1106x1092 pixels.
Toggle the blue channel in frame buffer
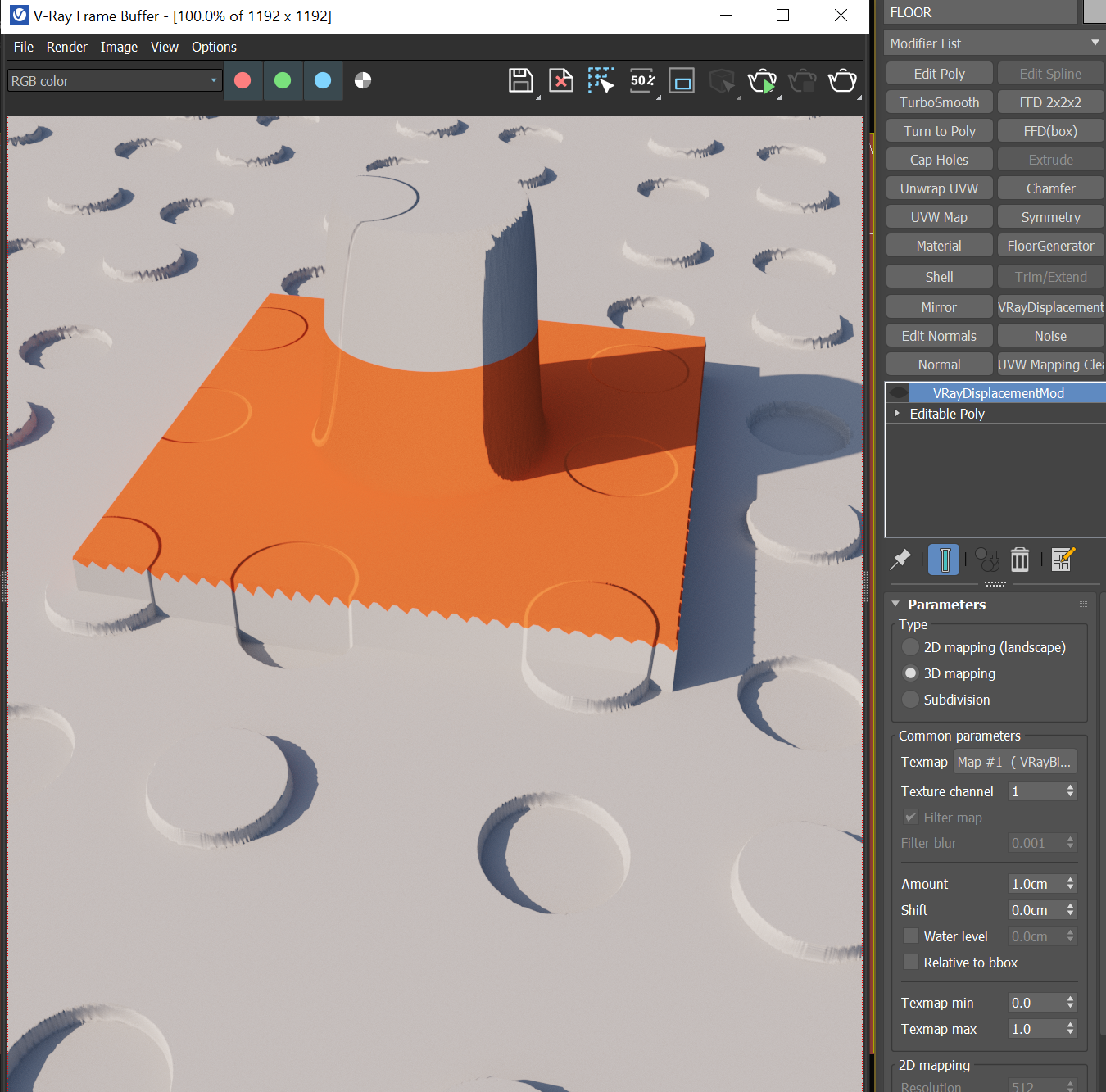coord(323,80)
